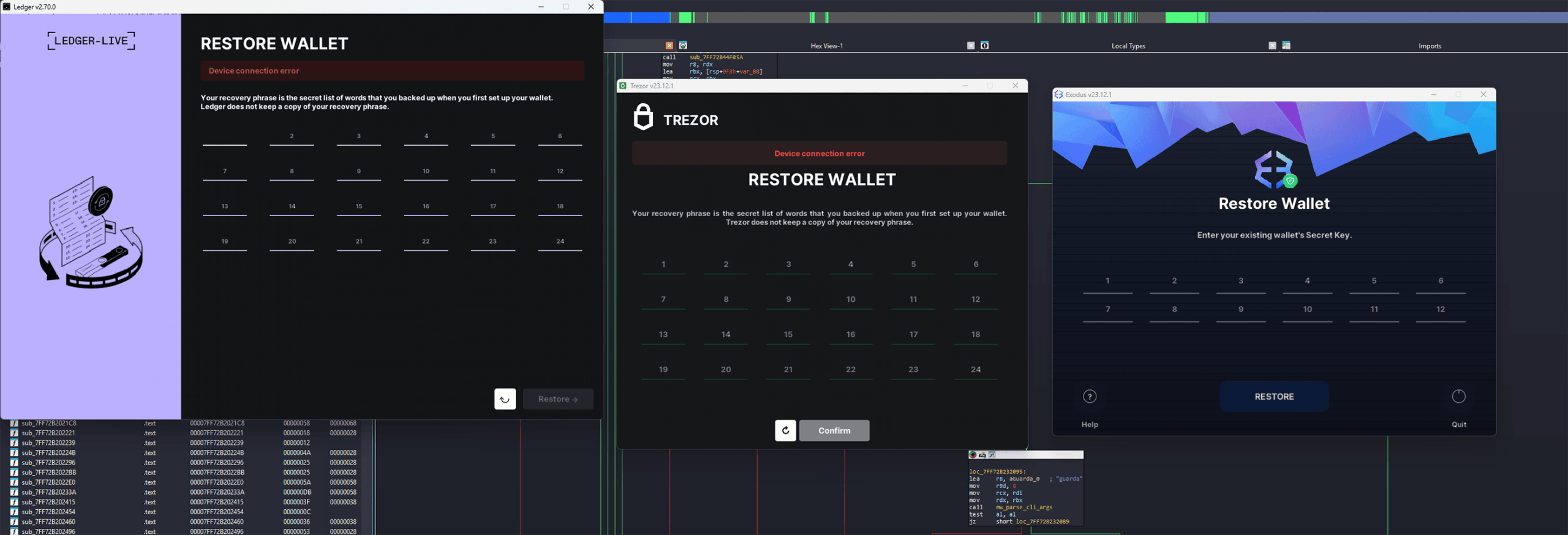Close the Local Types tab with its X icon

coord(1272,45)
